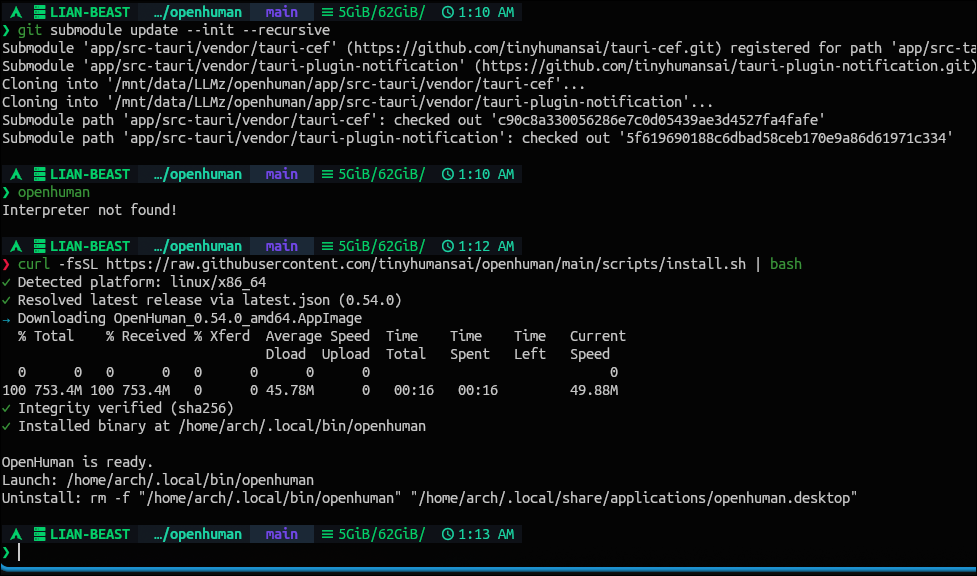Image resolution: width=977 pixels, height=576 pixels.
Task: Click the memory bars icon in 1:13 AM prompt
Action: (328, 534)
